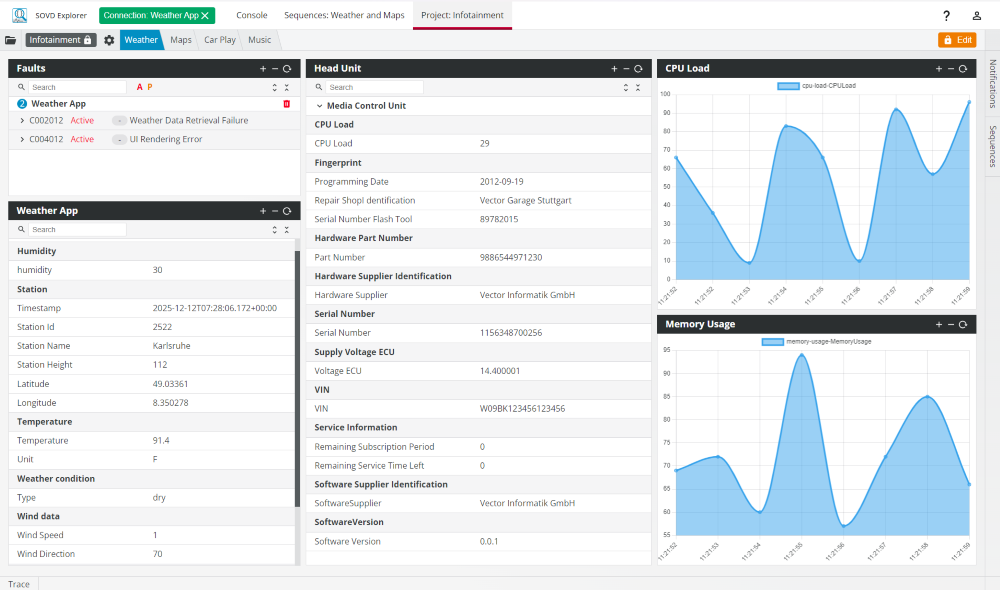Screen dimensions: 1000x590
Task: Collapse the Media Control Unit section
Action: pos(319,106)
